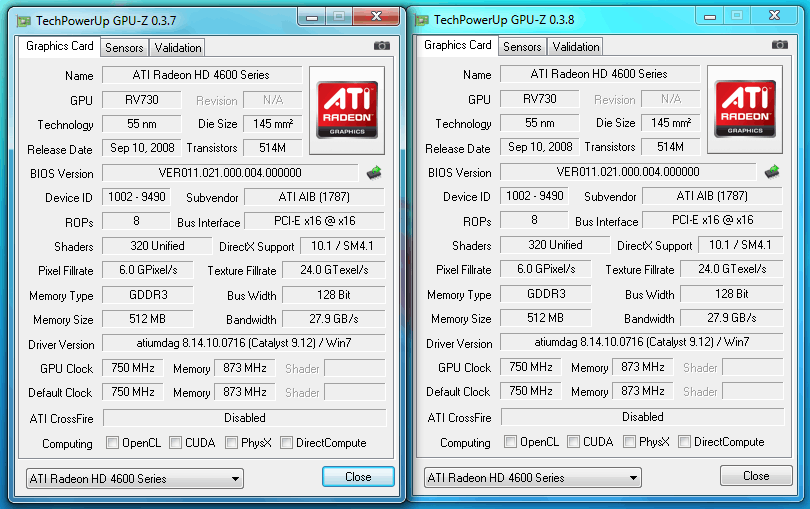
Task: Click the Name field in GPU-Z 0.3.7
Action: coord(201,75)
